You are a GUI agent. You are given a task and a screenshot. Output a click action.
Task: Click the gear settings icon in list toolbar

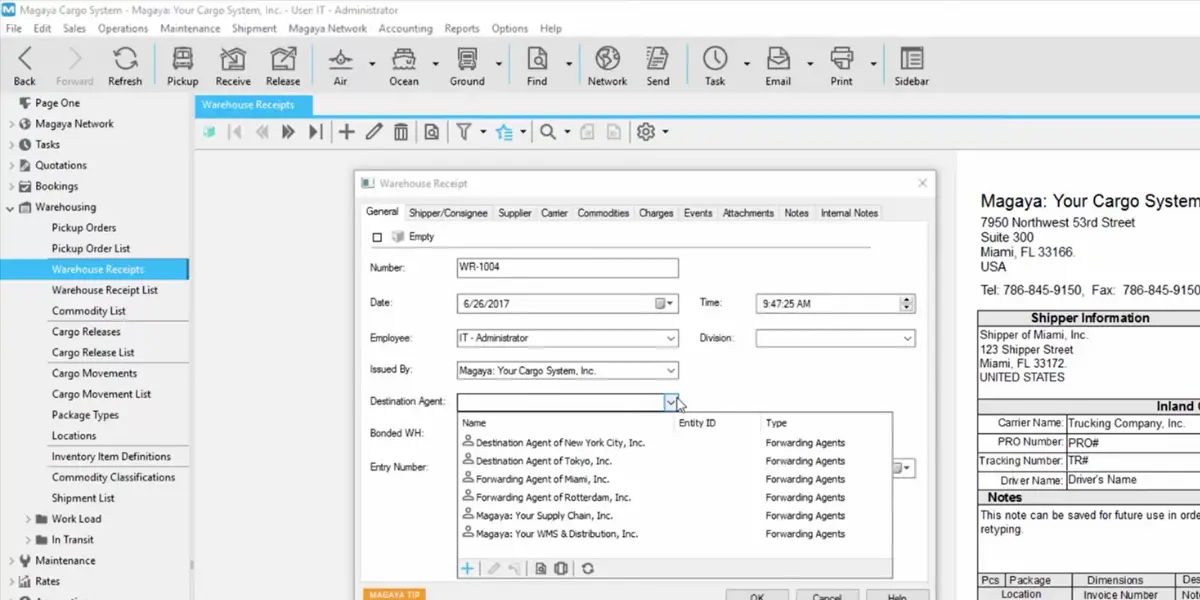pyautogui.click(x=646, y=131)
